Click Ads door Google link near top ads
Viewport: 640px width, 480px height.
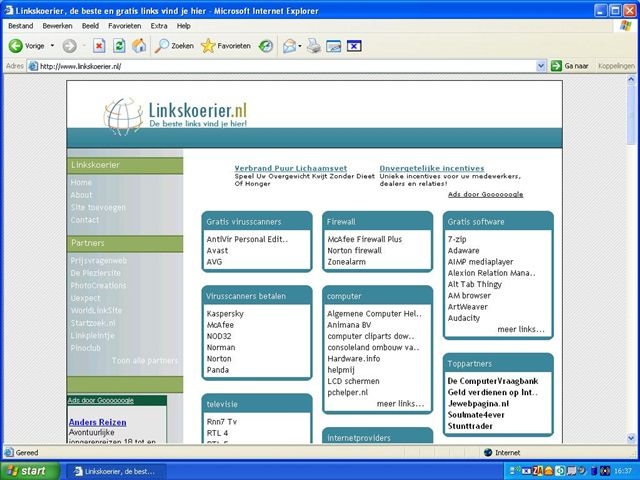click(x=485, y=194)
